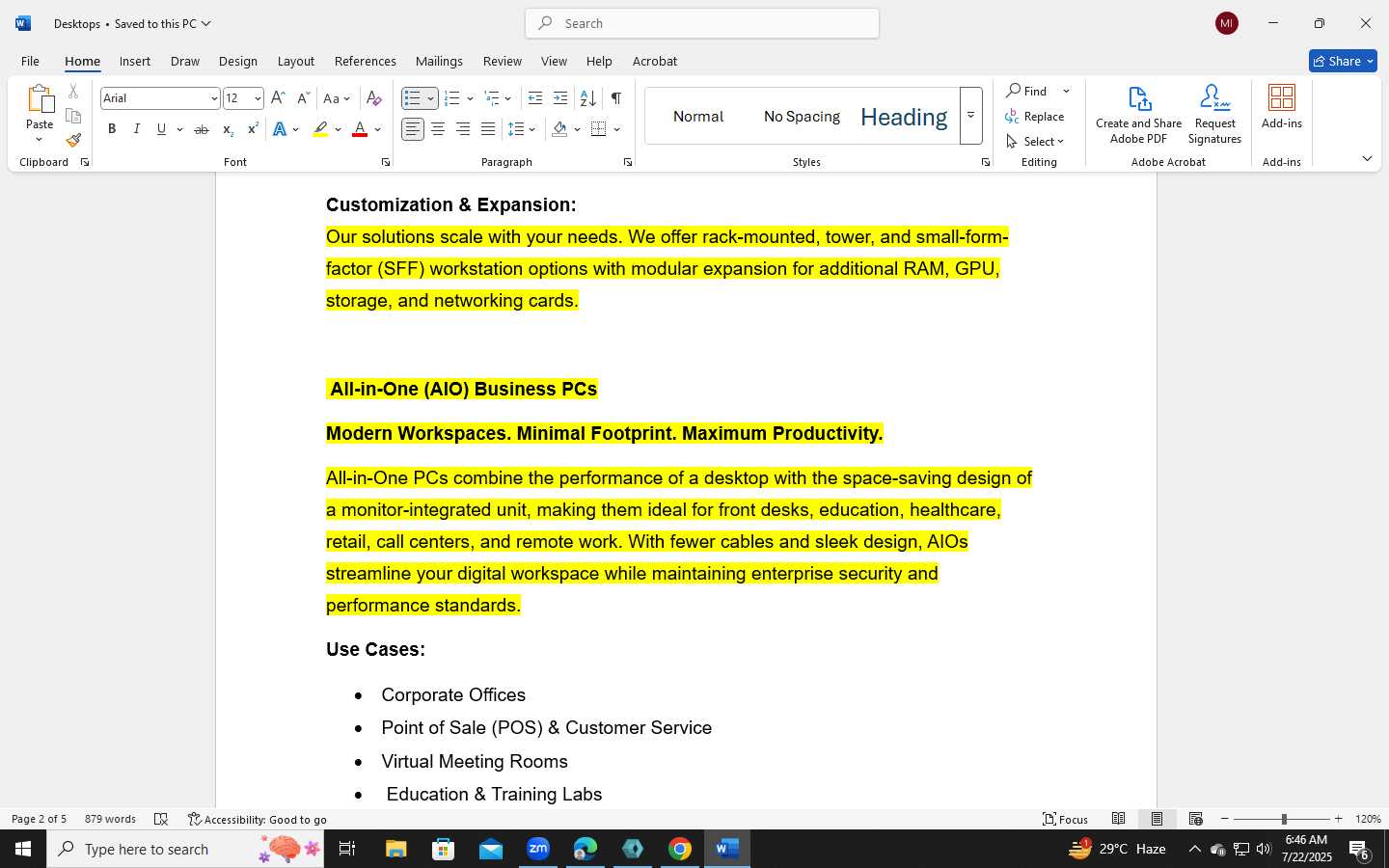Toggle Center alignment

click(x=438, y=129)
